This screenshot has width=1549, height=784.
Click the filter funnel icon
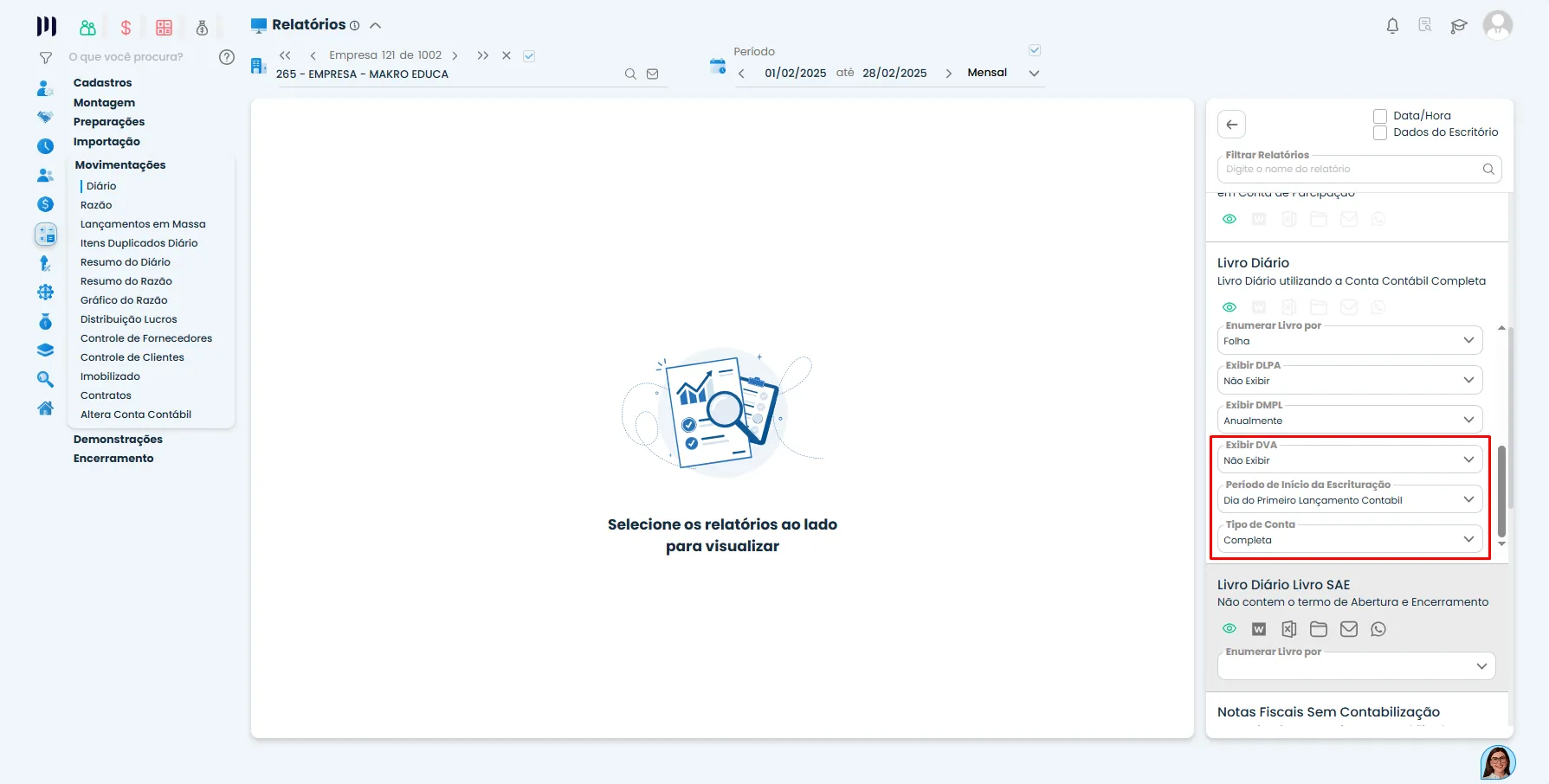(x=46, y=58)
